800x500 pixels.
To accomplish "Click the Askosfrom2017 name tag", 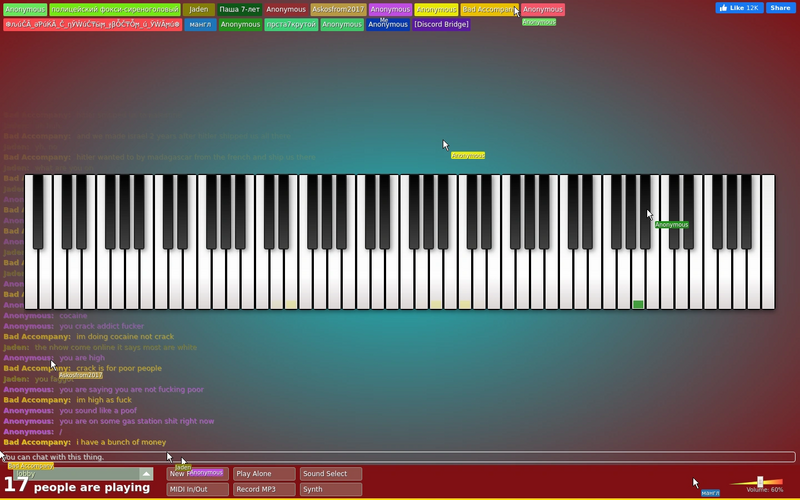I will (x=338, y=10).
